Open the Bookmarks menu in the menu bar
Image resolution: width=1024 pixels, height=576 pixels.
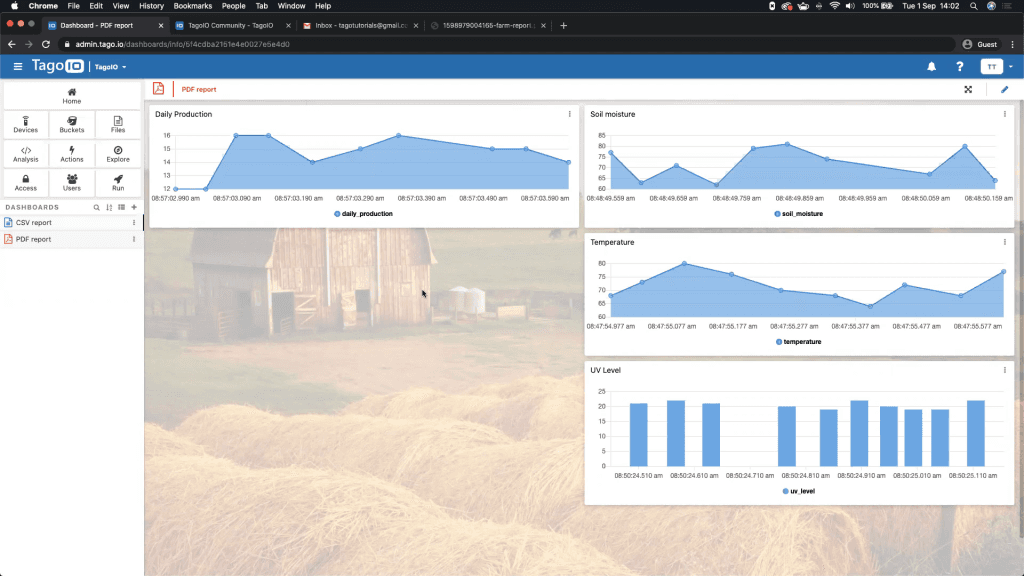click(x=192, y=5)
